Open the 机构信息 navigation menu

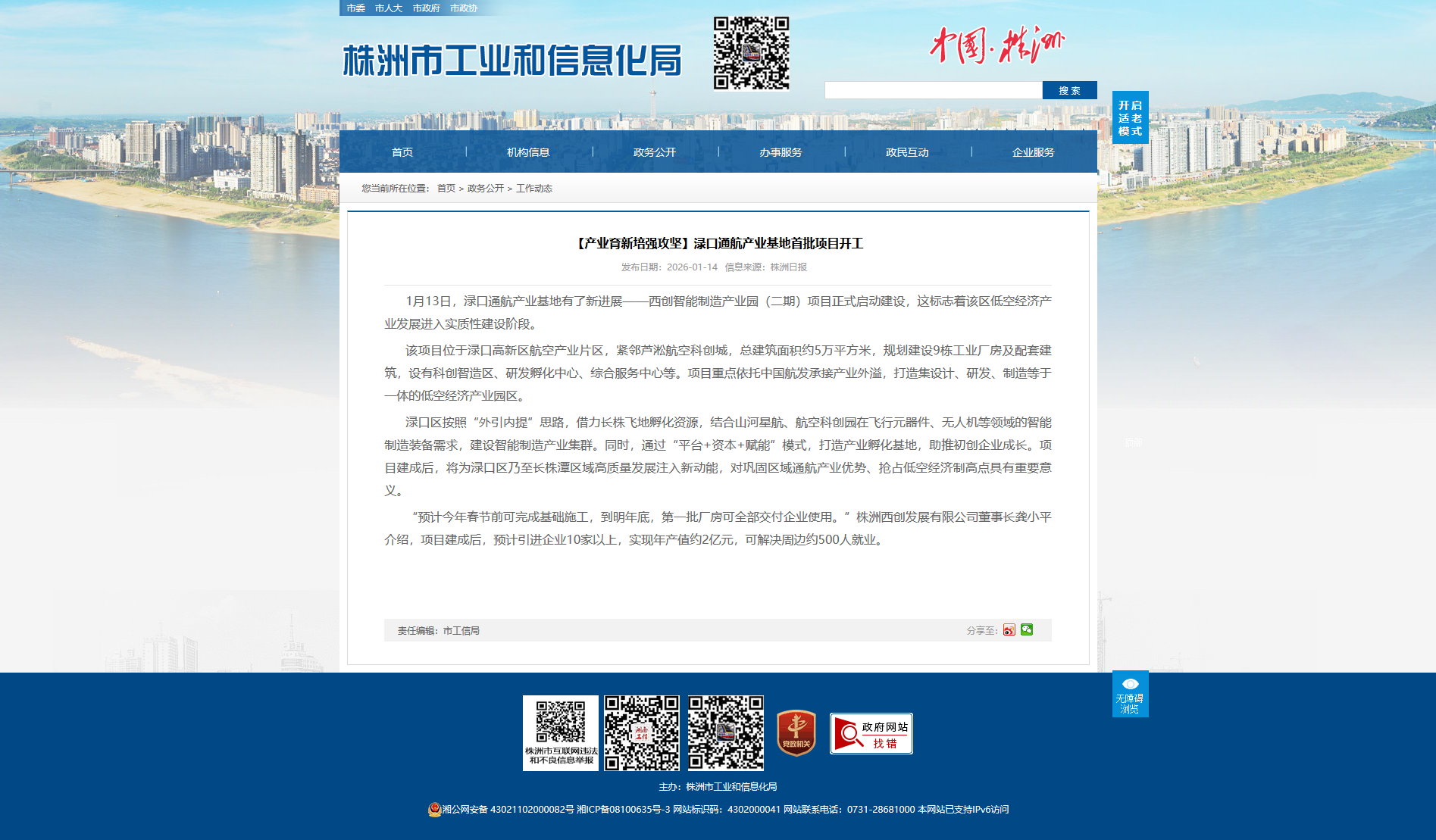528,152
